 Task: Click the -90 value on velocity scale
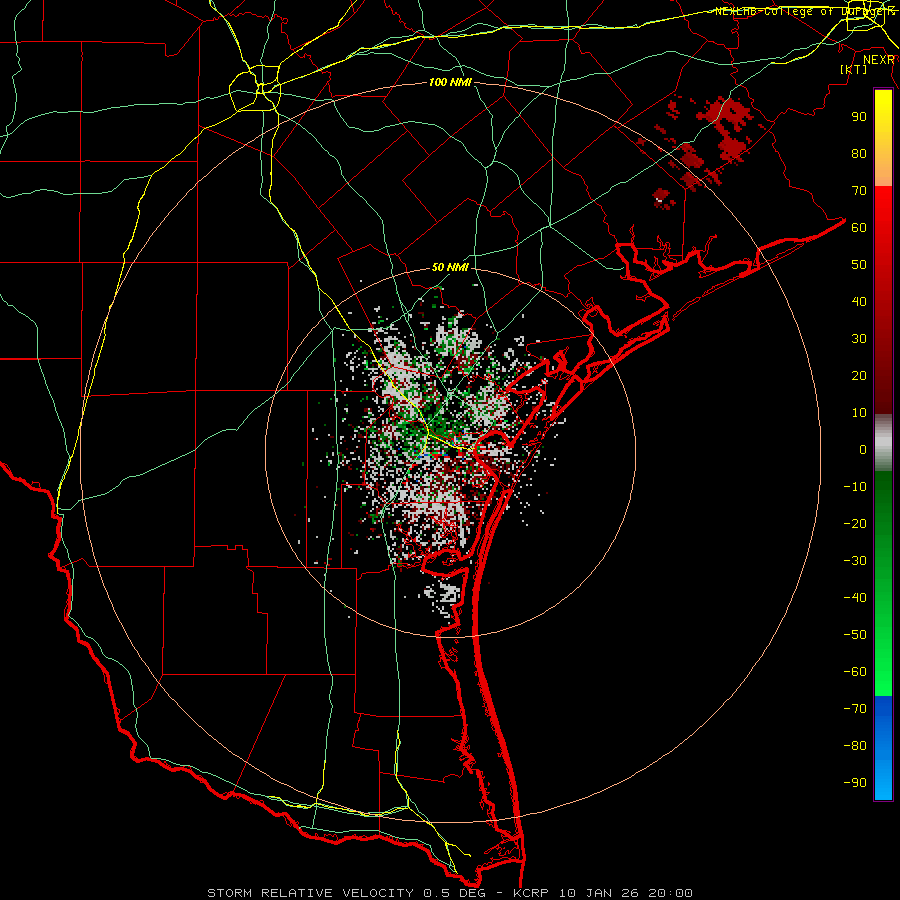pos(855,783)
